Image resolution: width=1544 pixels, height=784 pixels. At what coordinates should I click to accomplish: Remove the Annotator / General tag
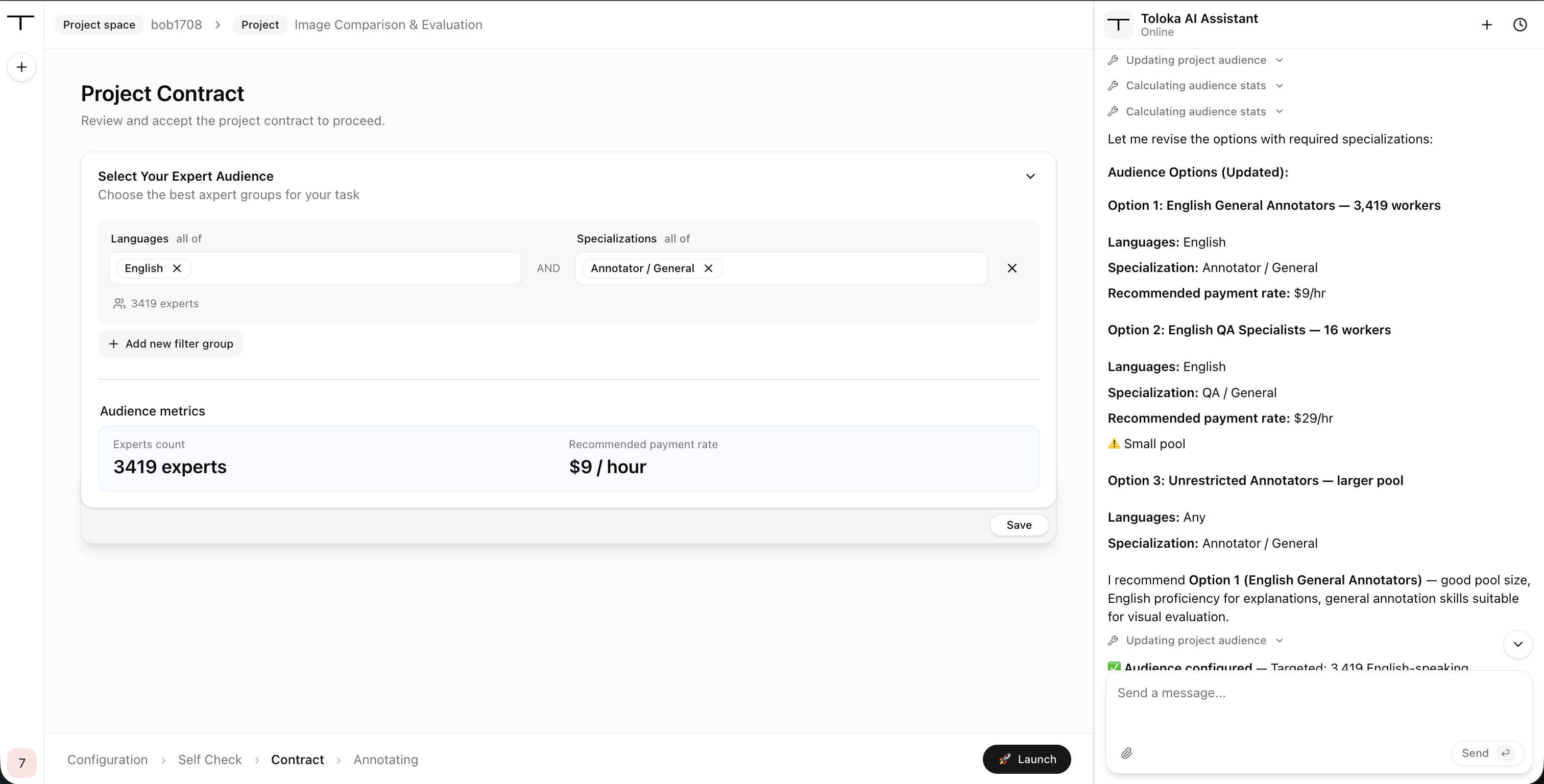click(x=709, y=268)
